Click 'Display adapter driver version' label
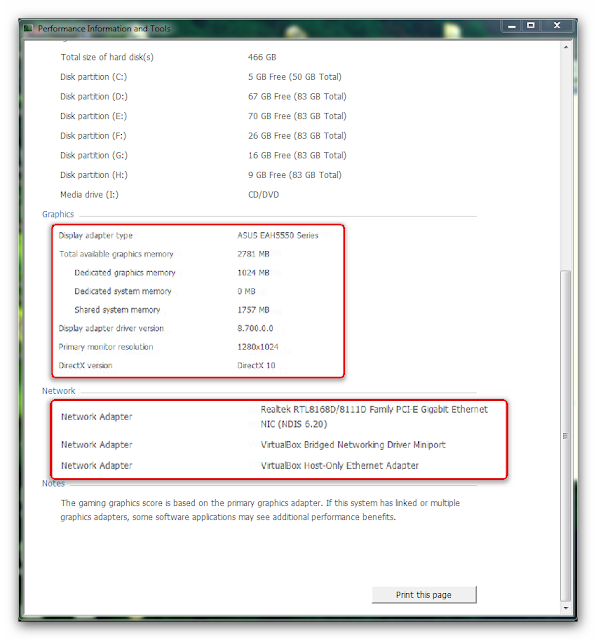Screen dimensions: 596x640 pos(111,328)
